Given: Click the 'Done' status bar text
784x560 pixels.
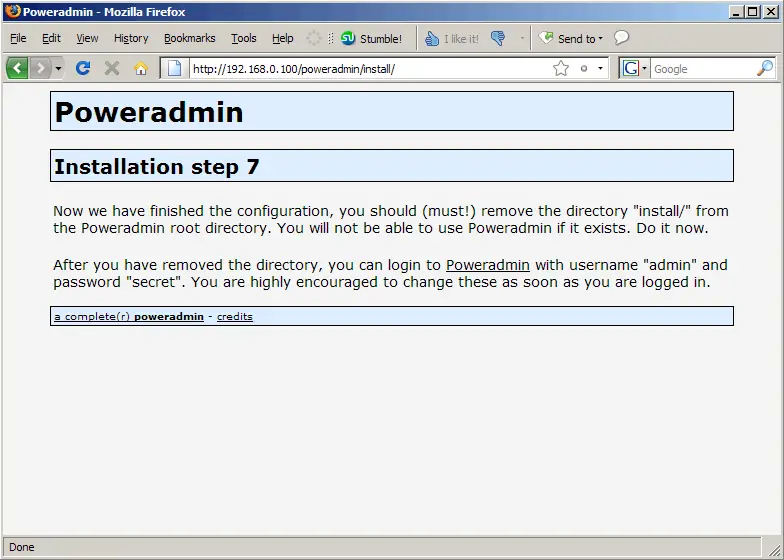Looking at the screenshot, I should (x=22, y=547).
